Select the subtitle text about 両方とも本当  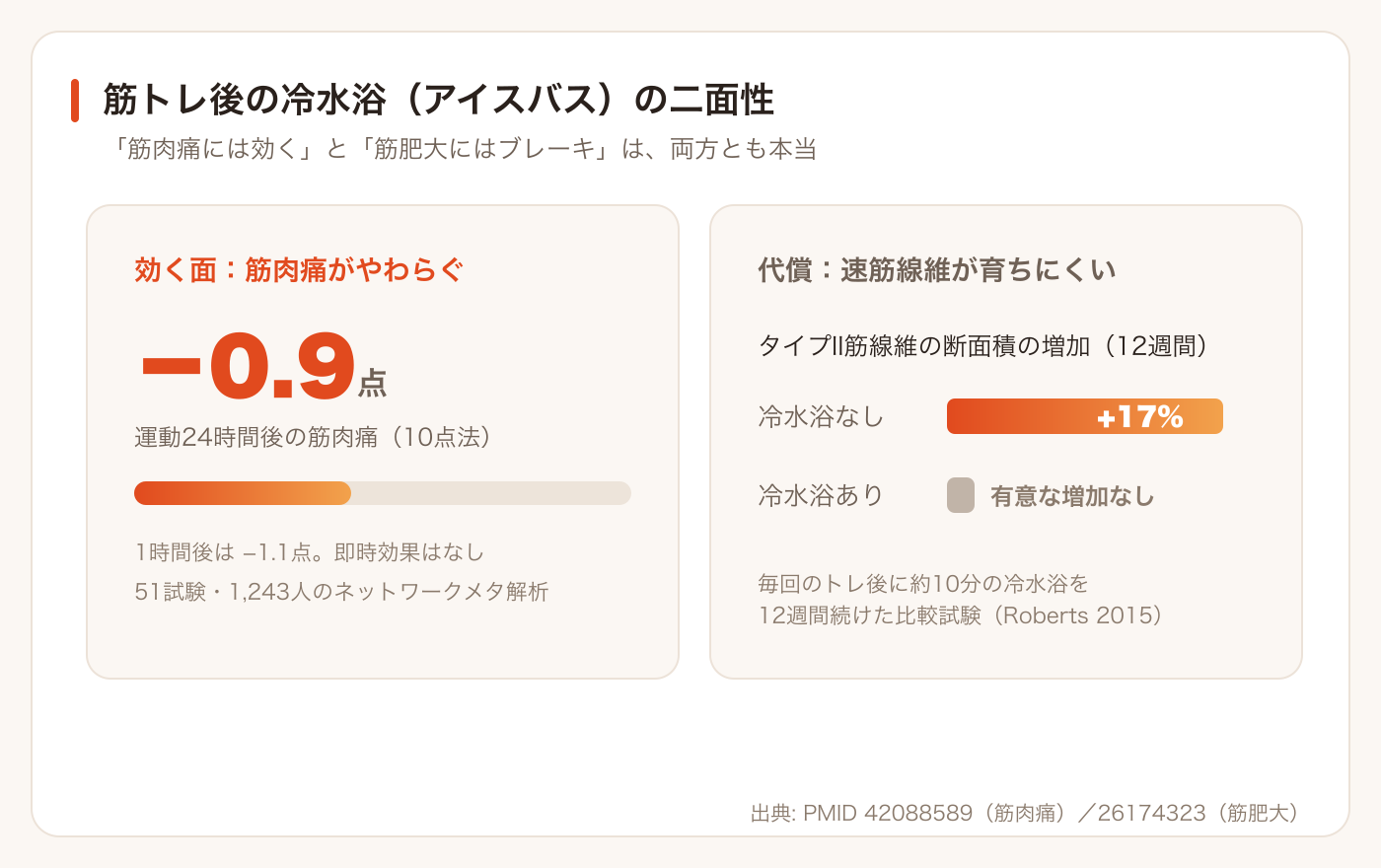click(x=460, y=149)
